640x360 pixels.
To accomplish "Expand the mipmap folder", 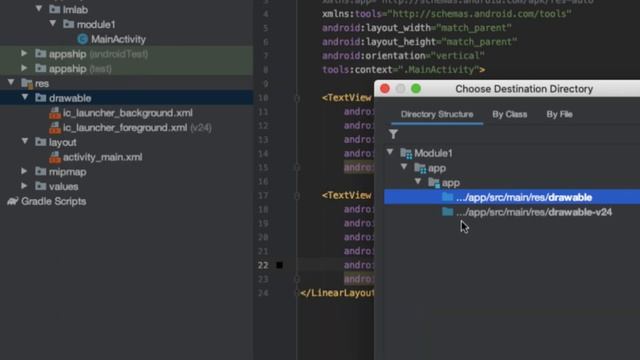I will tap(24, 171).
